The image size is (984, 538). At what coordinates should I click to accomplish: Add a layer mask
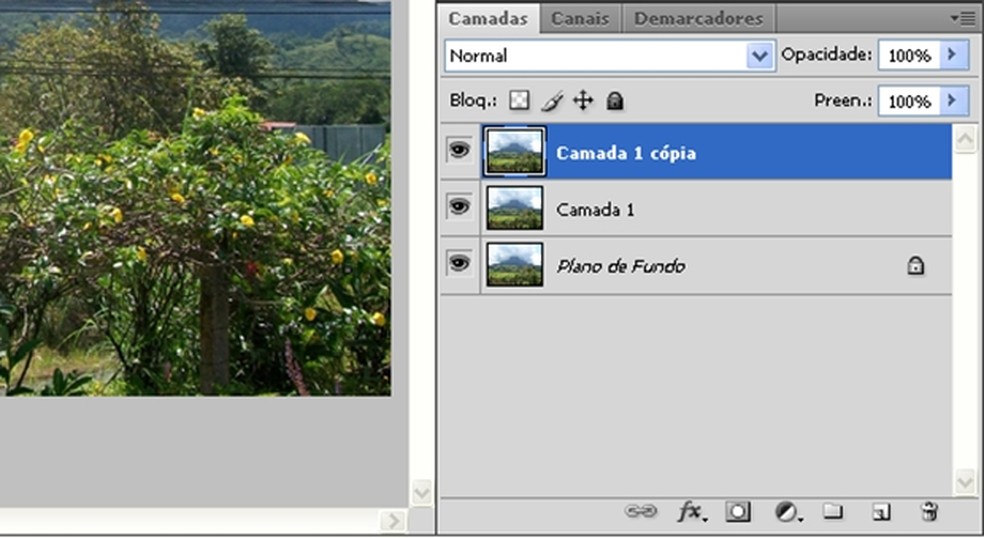[738, 512]
